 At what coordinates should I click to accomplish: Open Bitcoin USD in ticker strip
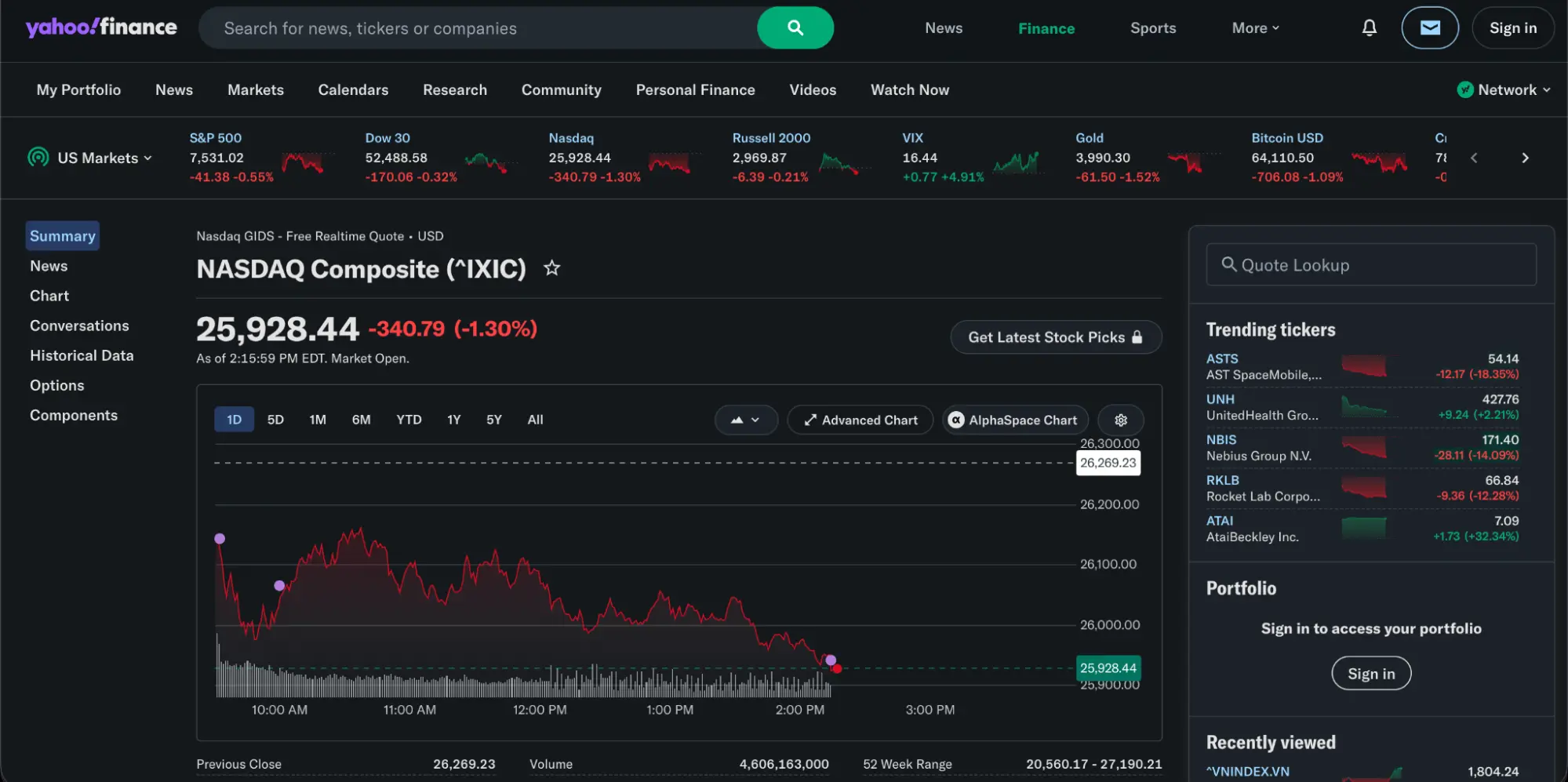pos(1286,137)
